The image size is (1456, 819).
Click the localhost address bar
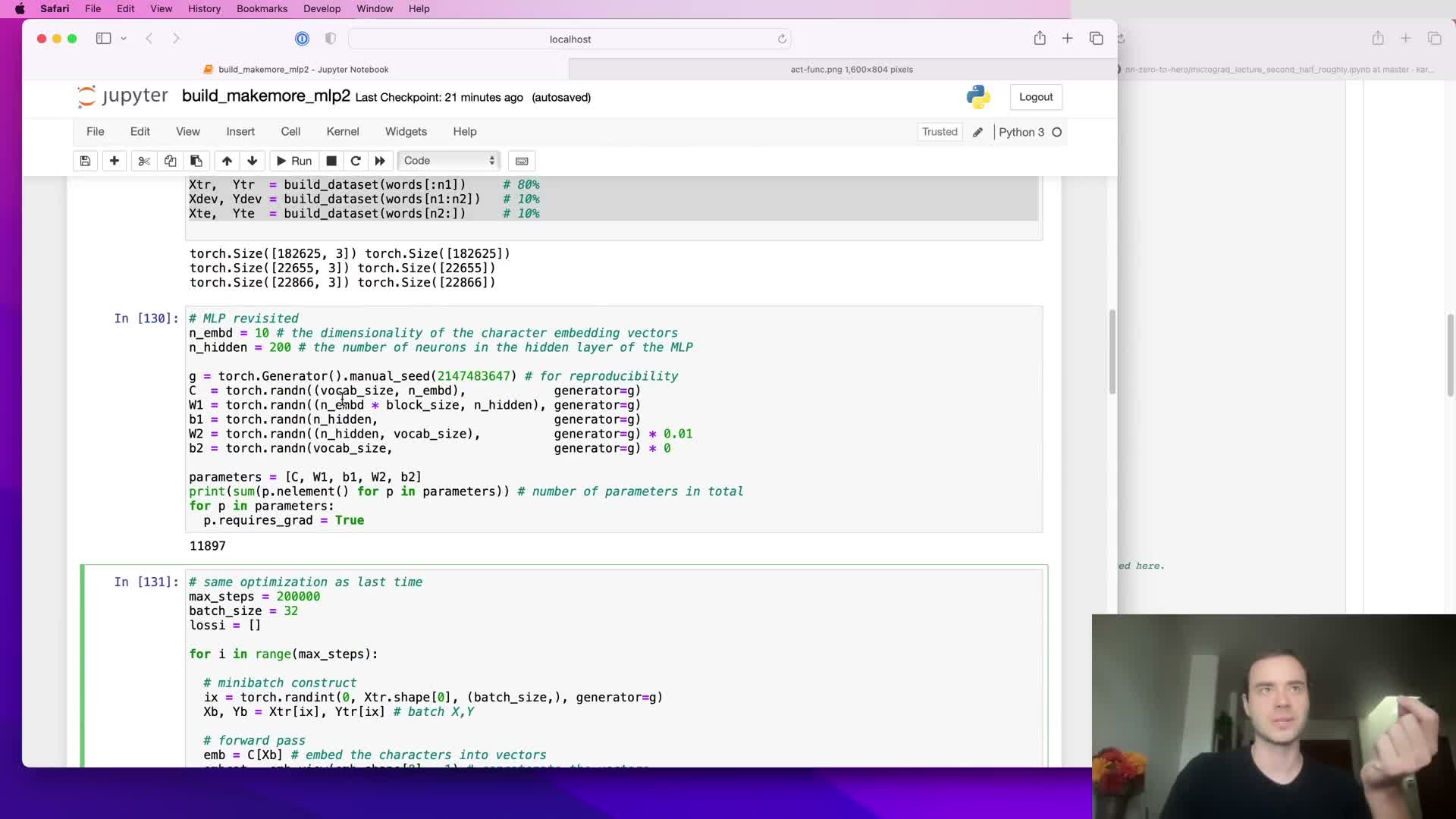[570, 39]
